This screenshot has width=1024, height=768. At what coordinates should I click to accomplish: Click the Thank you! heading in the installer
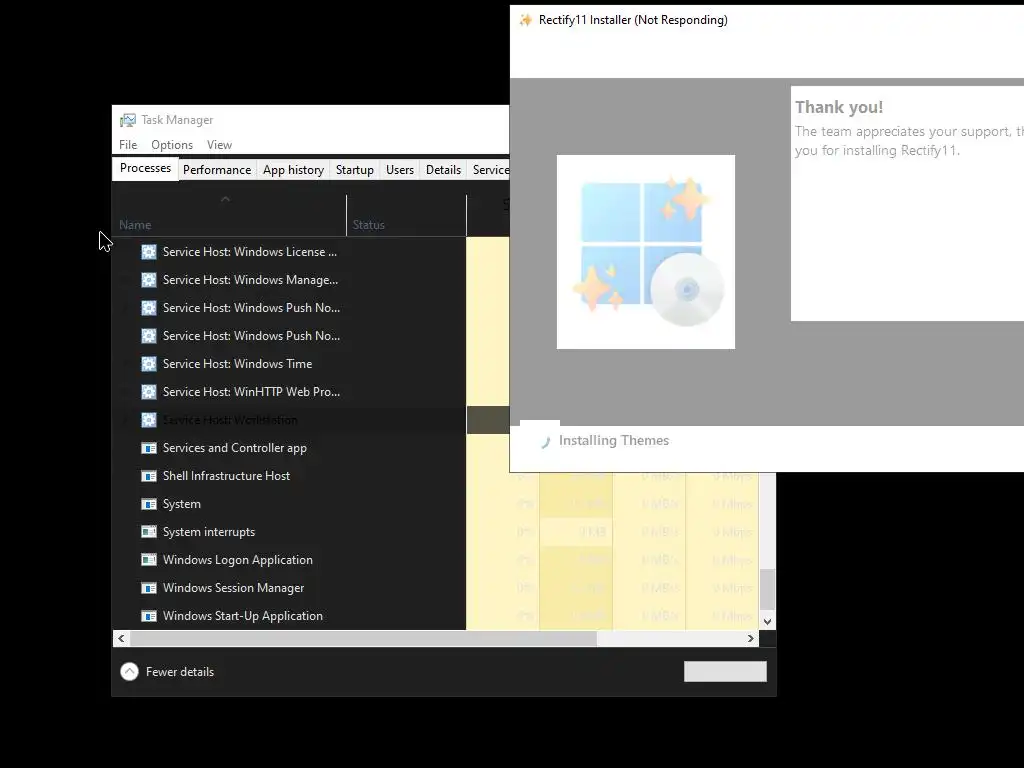pyautogui.click(x=839, y=107)
